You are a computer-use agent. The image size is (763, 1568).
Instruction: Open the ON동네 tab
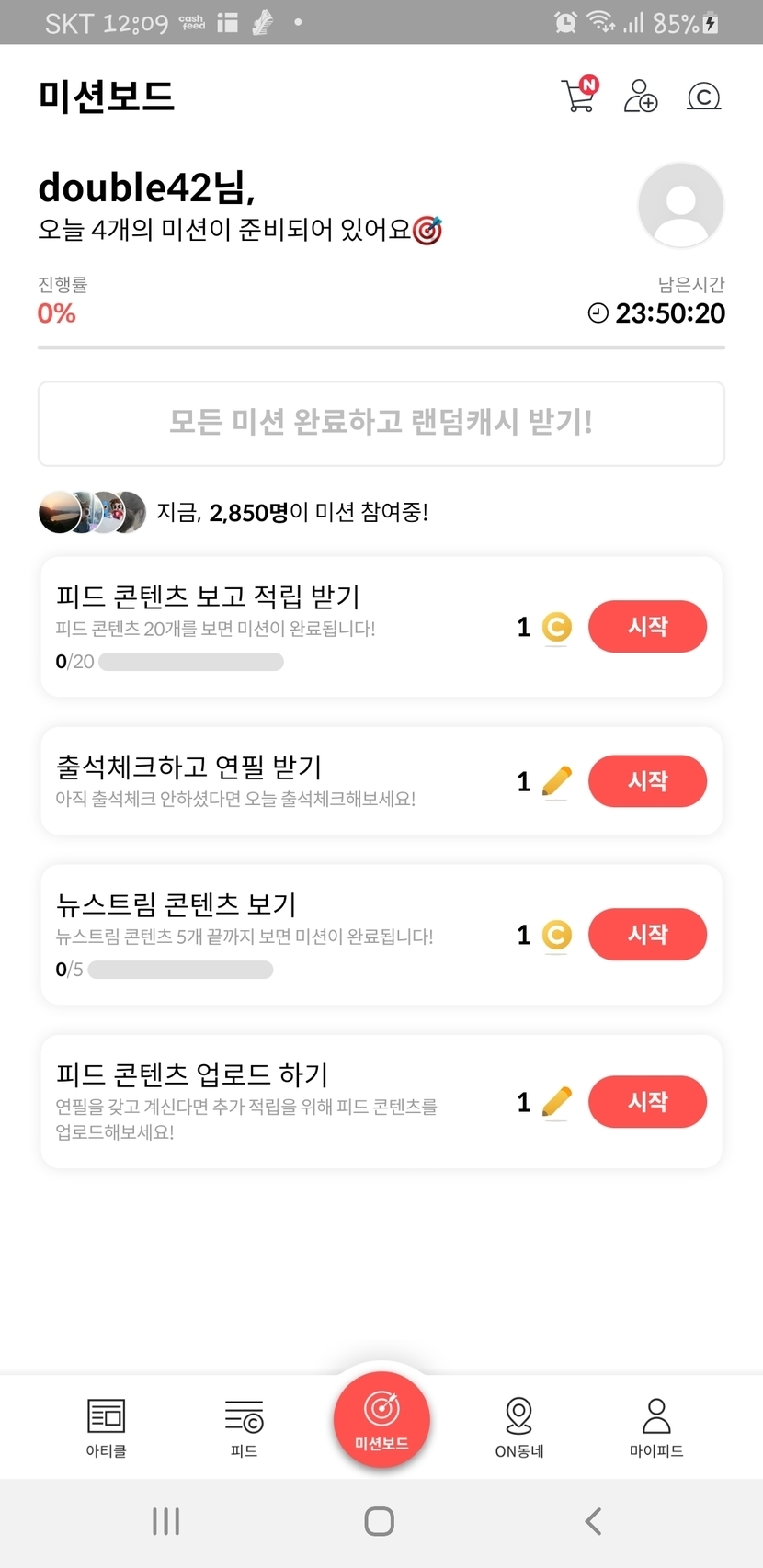tap(519, 1427)
